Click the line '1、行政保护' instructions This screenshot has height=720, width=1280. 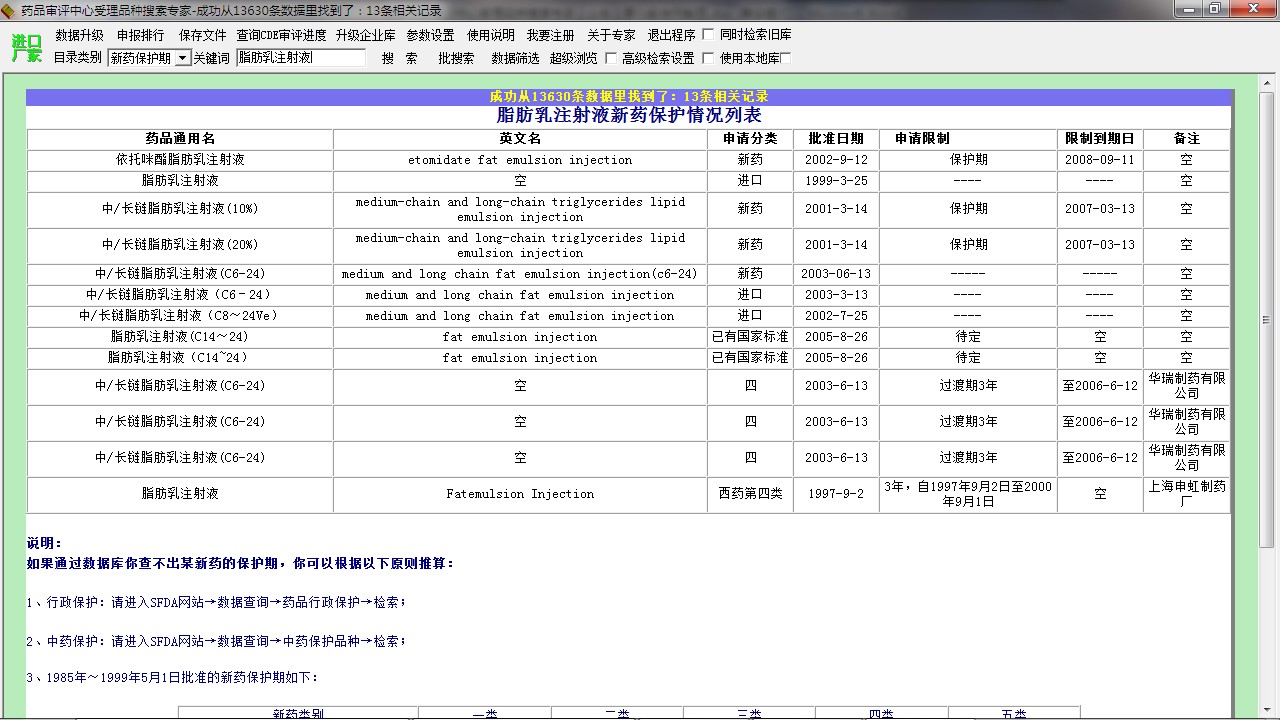click(216, 603)
